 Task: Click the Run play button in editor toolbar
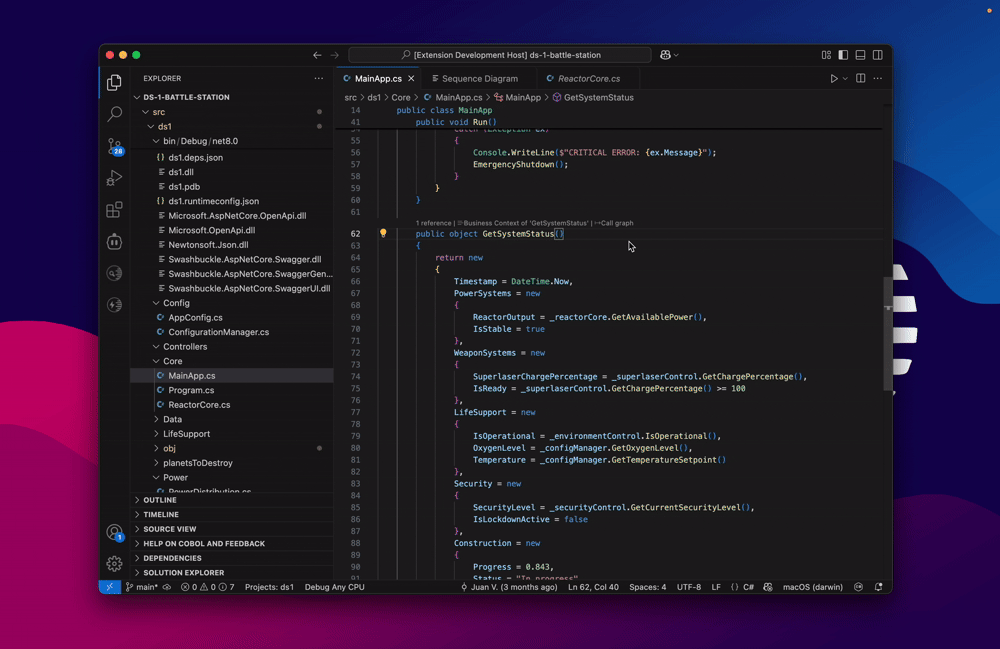click(833, 79)
